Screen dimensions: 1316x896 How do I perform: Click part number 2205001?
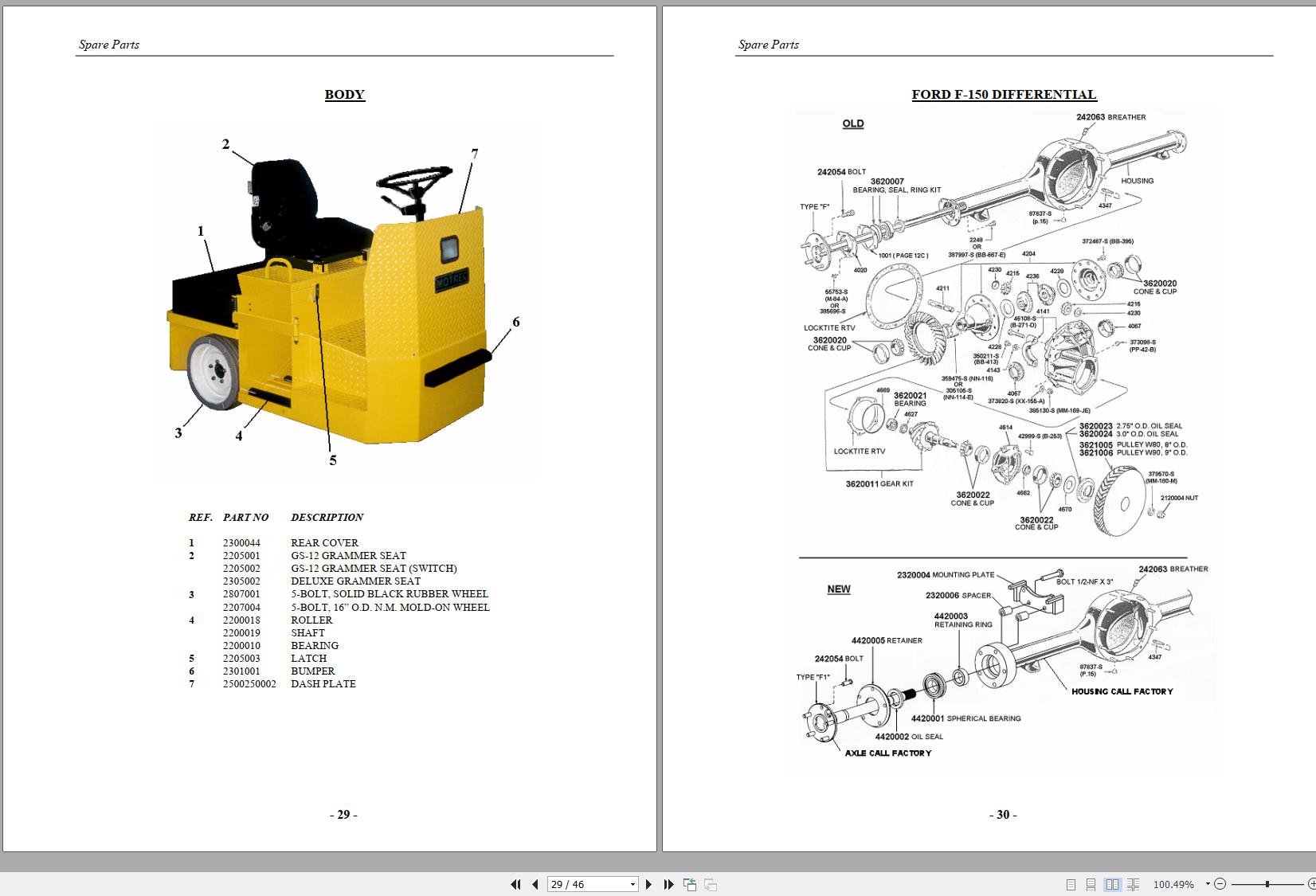pyautogui.click(x=241, y=555)
